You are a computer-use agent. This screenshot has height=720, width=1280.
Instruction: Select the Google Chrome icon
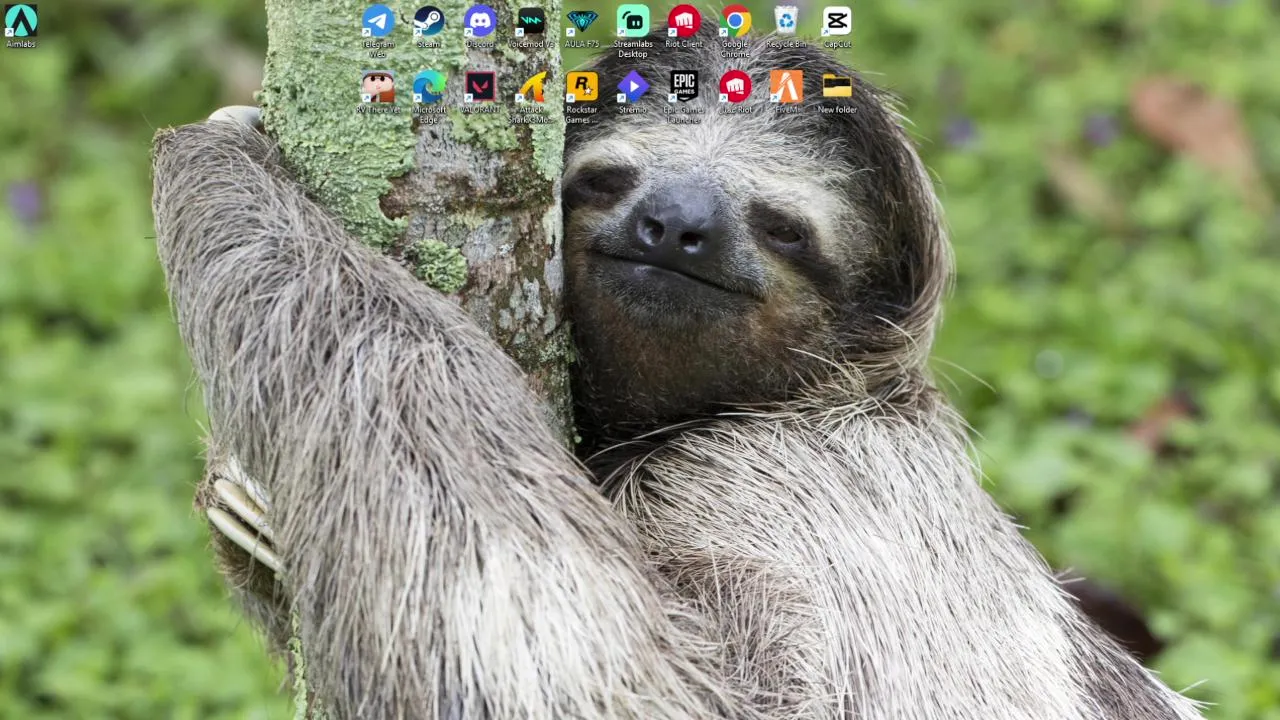pos(735,30)
